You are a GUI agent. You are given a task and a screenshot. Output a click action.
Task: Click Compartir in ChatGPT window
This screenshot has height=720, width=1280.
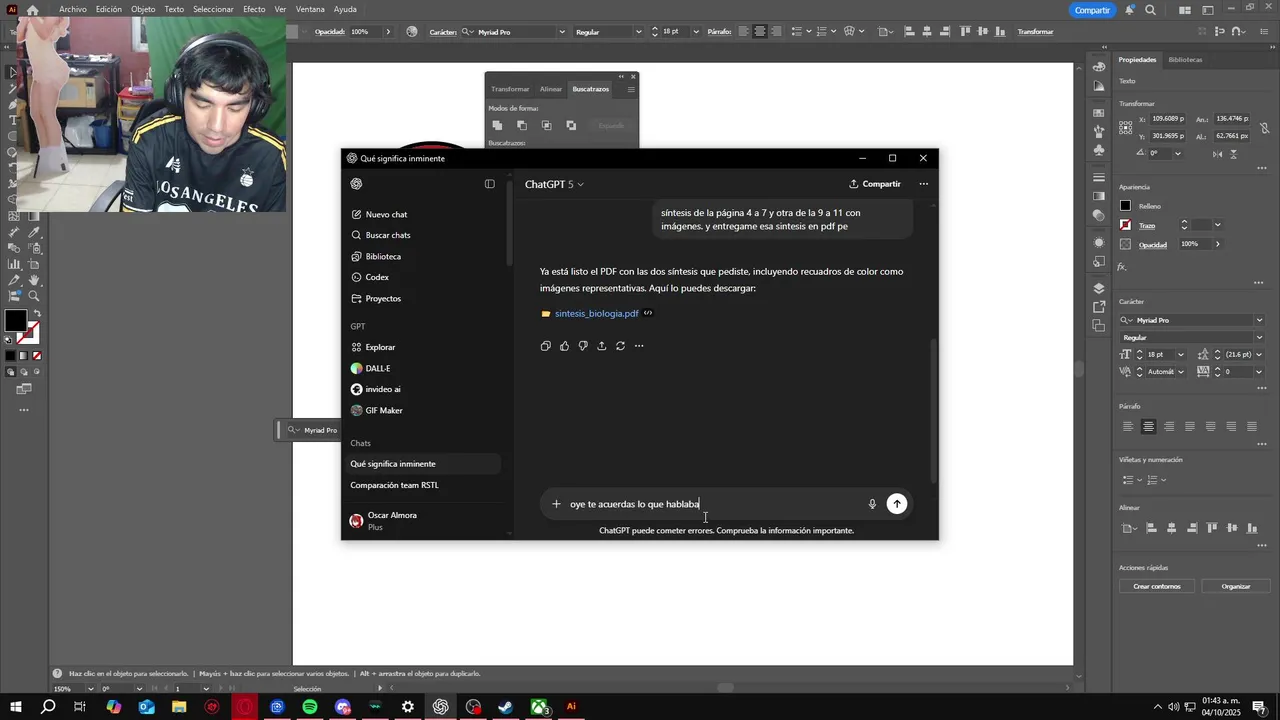[875, 184]
